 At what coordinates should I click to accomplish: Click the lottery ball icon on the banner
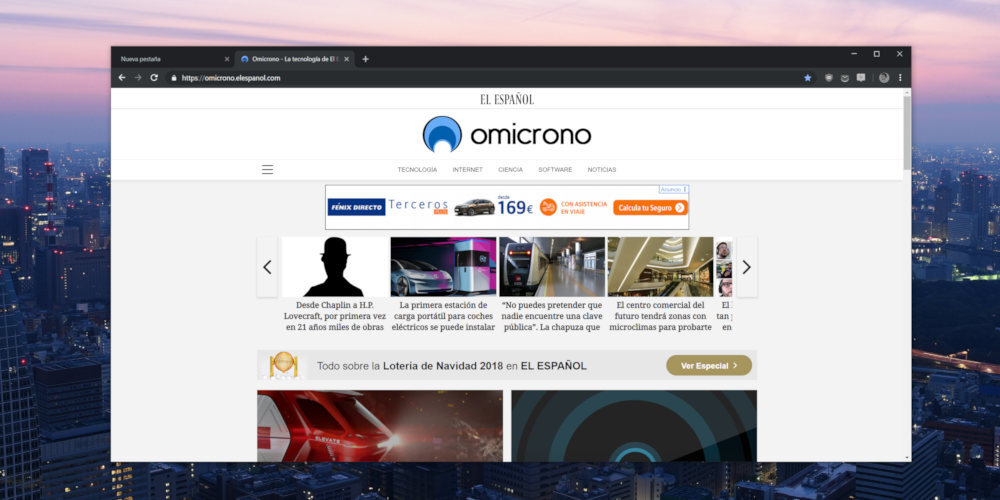coord(283,364)
